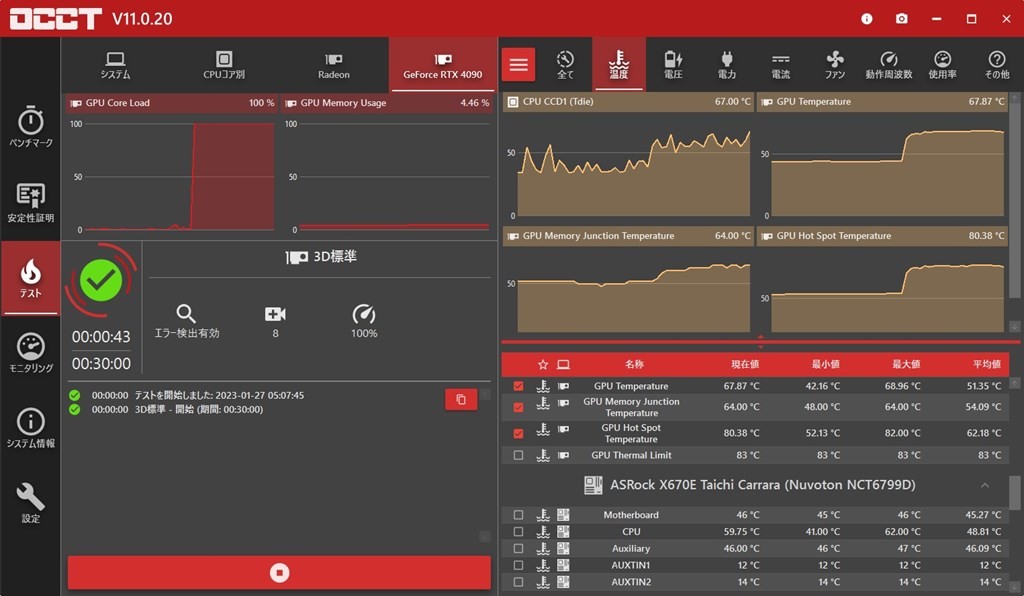Switch to the Radeon tab
The image size is (1024, 596).
334,65
